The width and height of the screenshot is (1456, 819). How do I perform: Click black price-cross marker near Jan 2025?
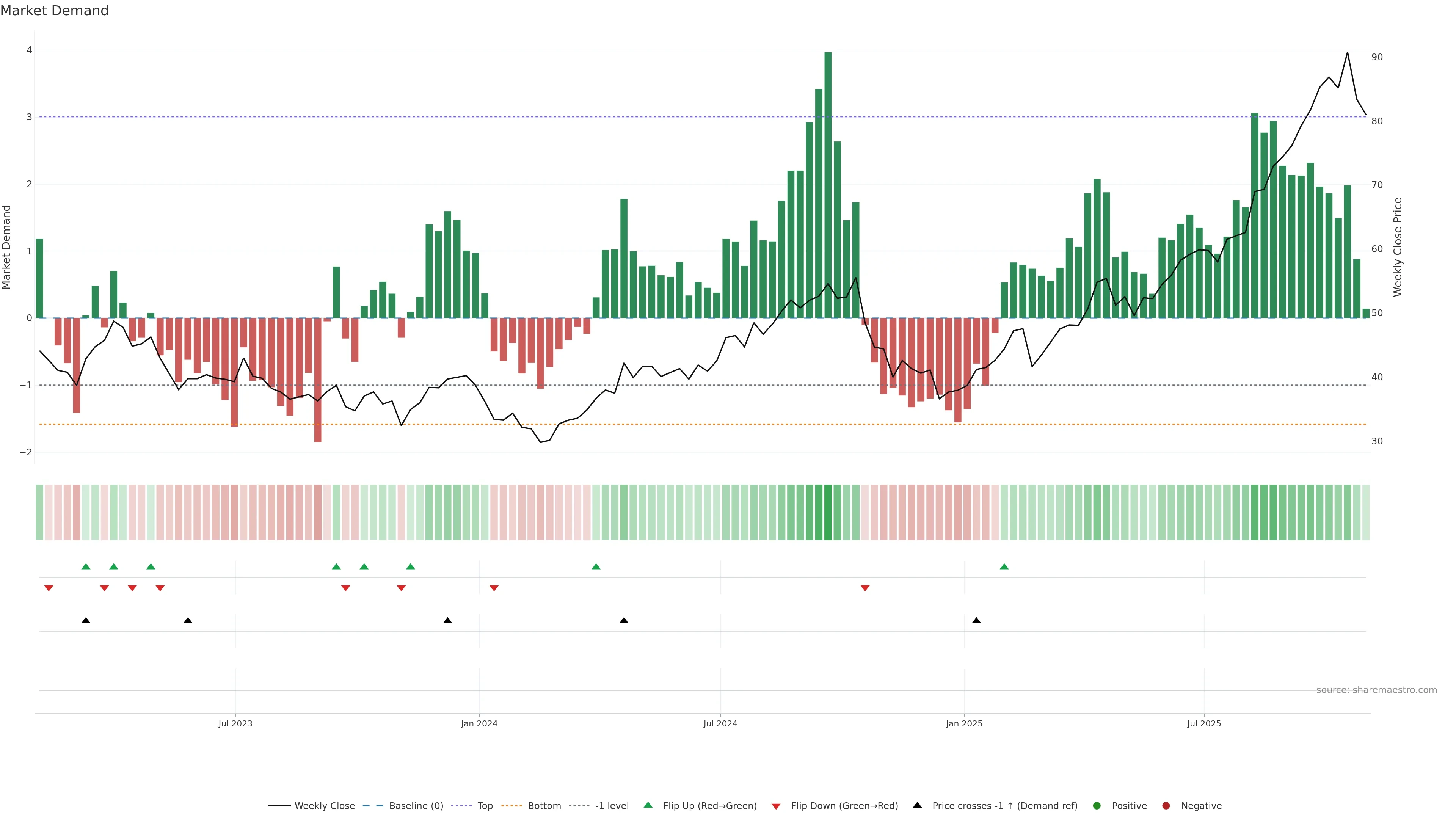coord(976,621)
